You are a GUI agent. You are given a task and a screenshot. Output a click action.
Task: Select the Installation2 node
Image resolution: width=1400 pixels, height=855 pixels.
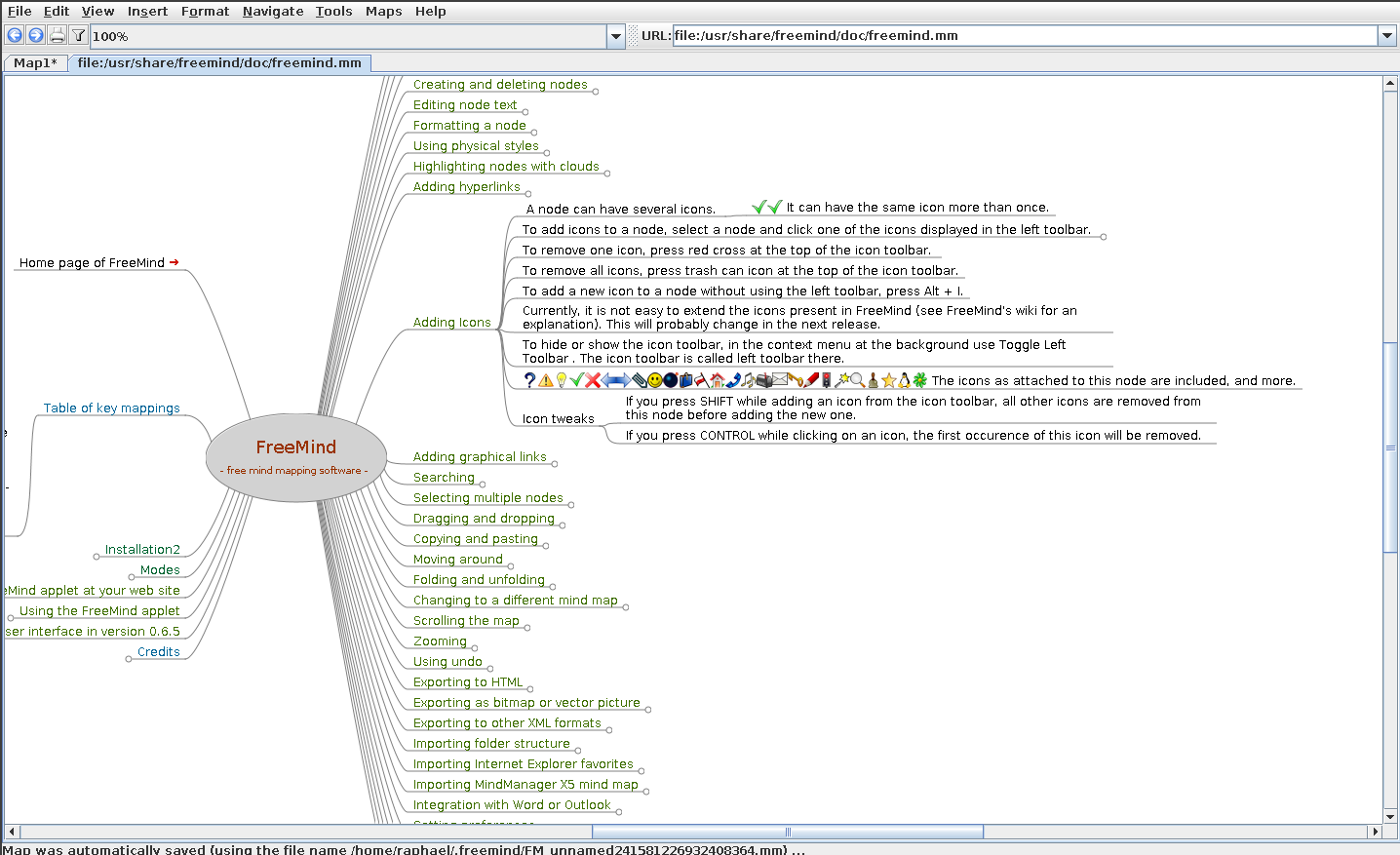pos(142,549)
